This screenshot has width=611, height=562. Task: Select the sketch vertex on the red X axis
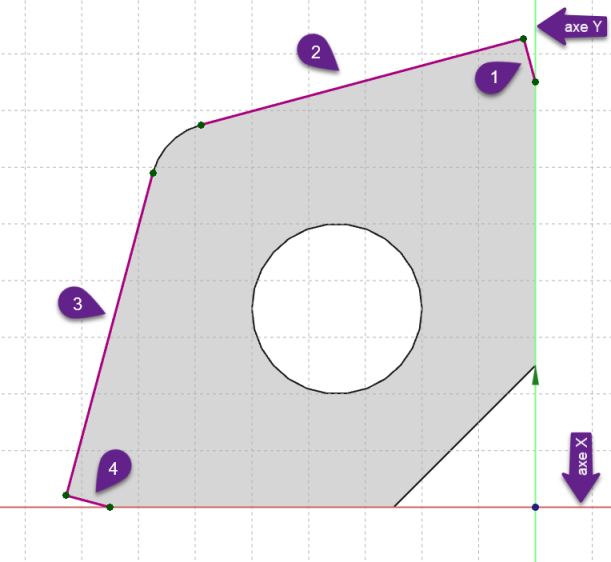[x=110, y=507]
